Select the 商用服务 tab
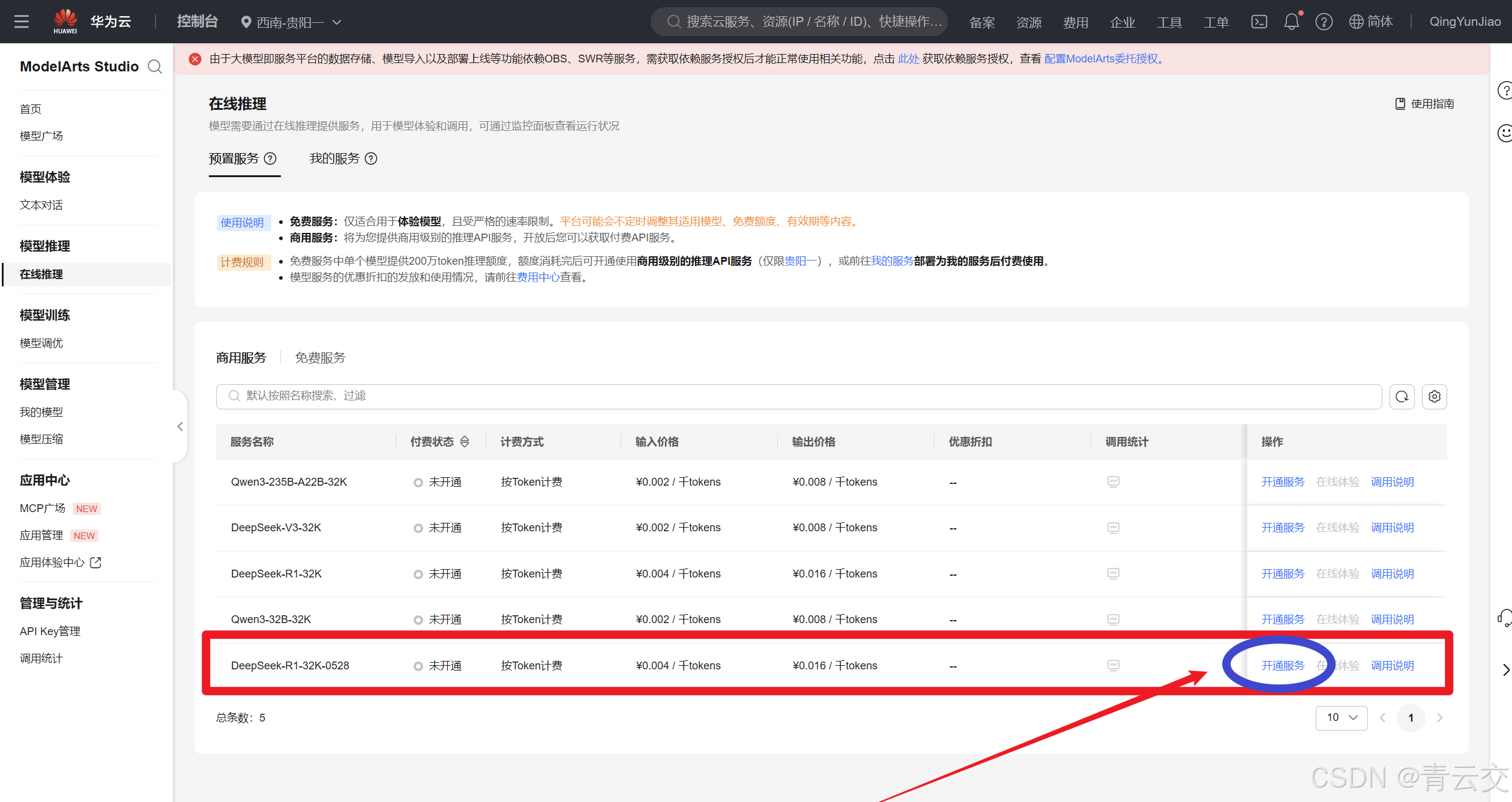The height and width of the screenshot is (802, 1512). click(241, 358)
